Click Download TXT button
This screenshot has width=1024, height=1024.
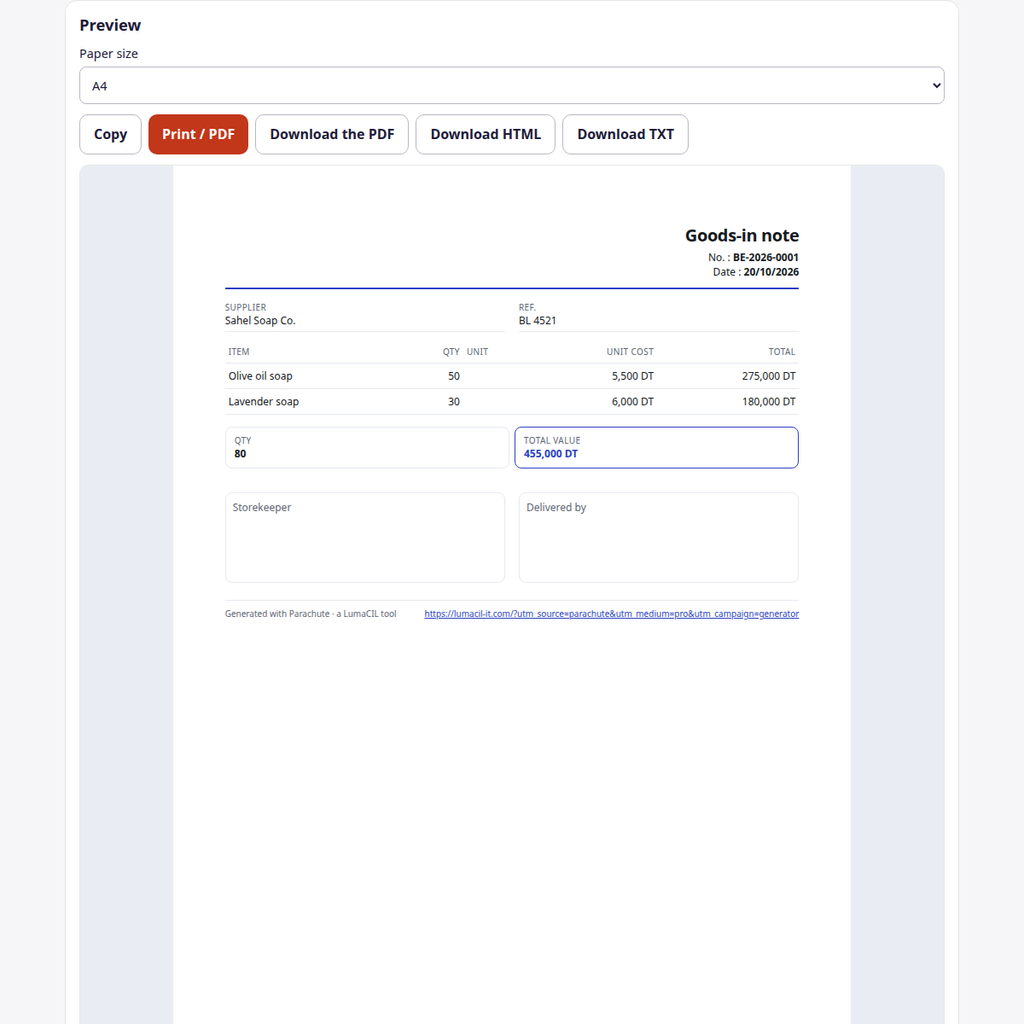coord(625,135)
